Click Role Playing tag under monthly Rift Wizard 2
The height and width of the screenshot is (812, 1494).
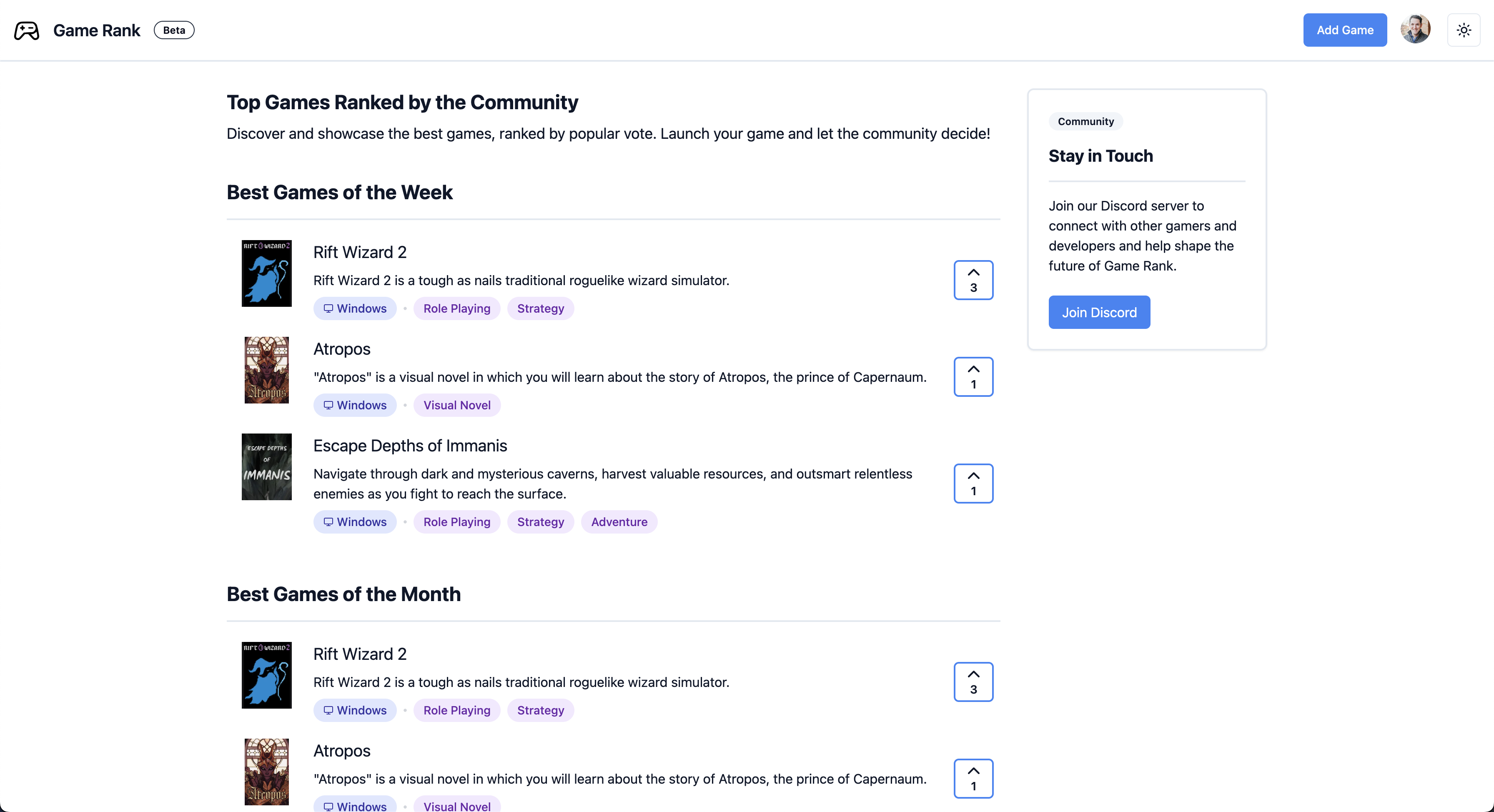(x=456, y=710)
